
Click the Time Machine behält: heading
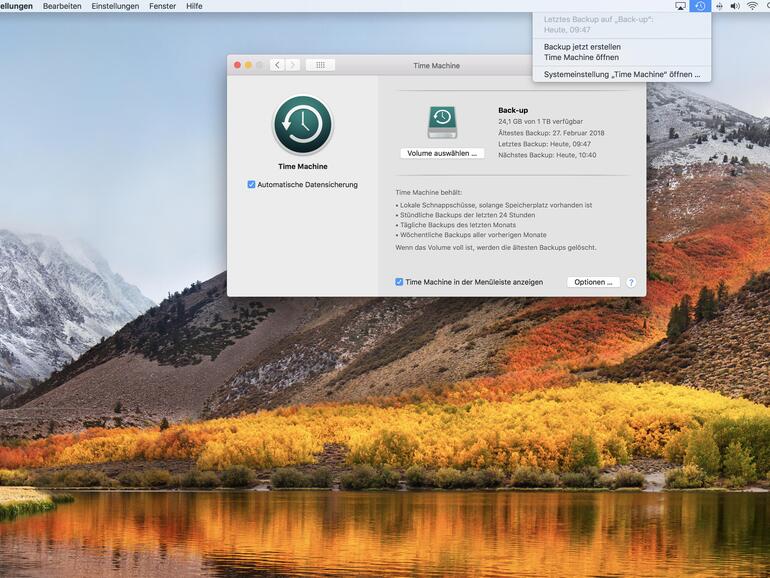coord(429,193)
